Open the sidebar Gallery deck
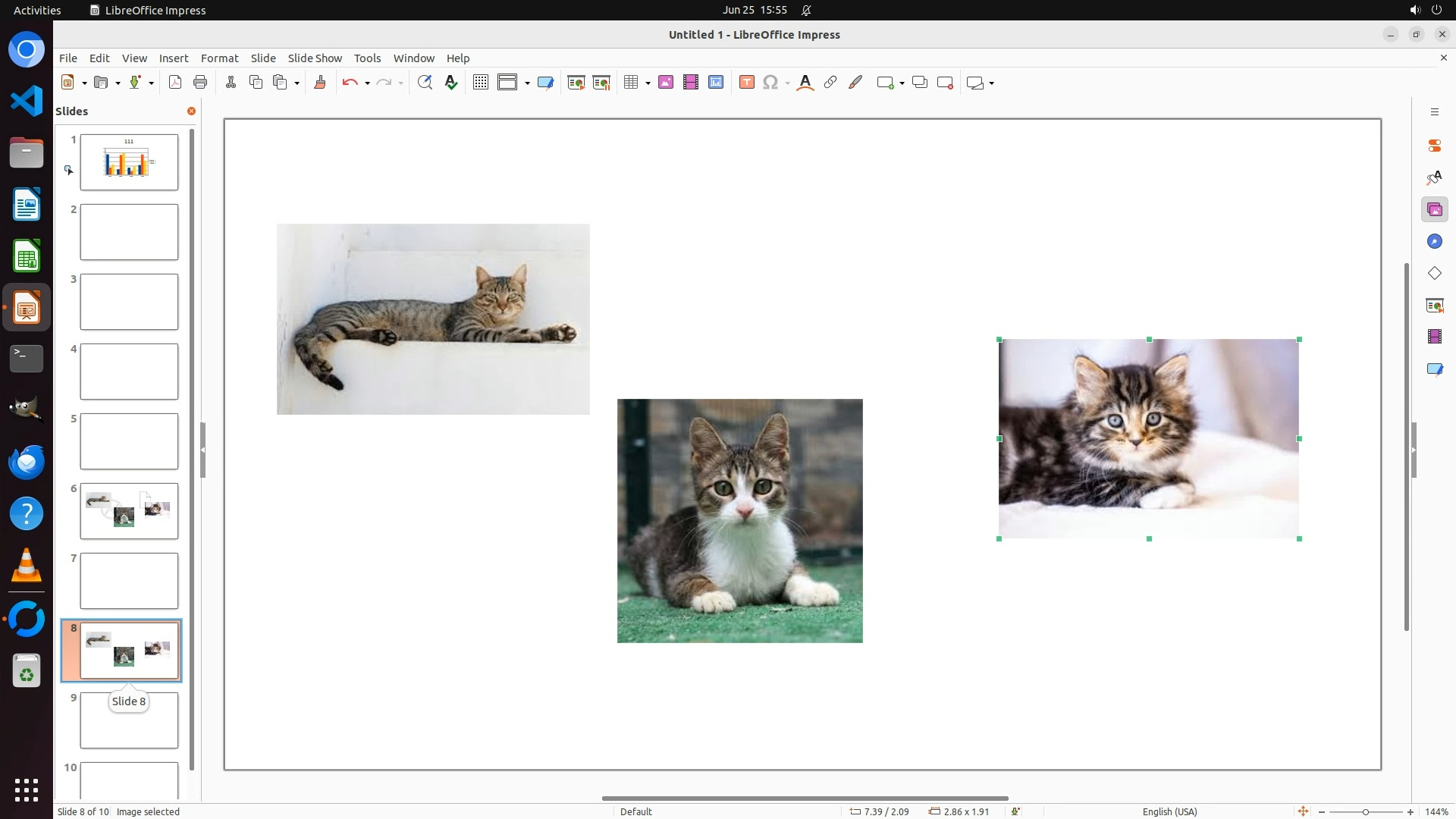This screenshot has height=819, width=1456. coord(1434,209)
